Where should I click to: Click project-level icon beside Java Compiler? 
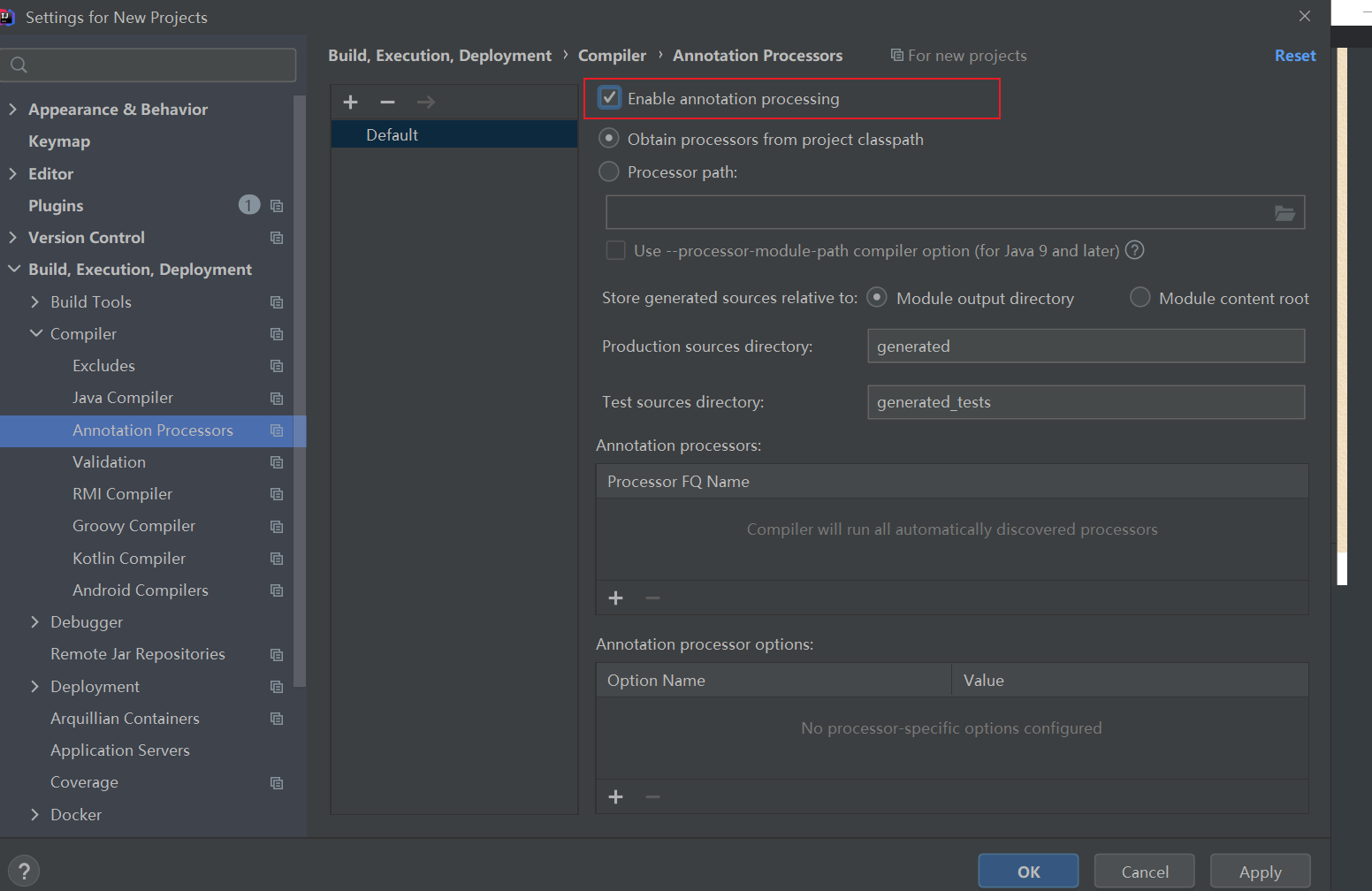tap(277, 399)
